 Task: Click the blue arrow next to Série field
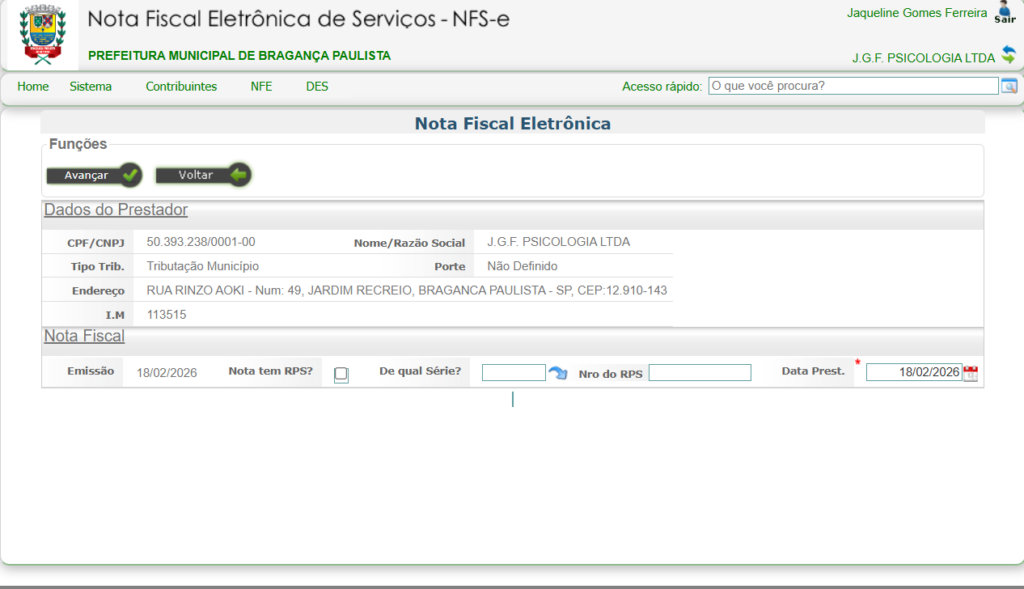pos(557,373)
